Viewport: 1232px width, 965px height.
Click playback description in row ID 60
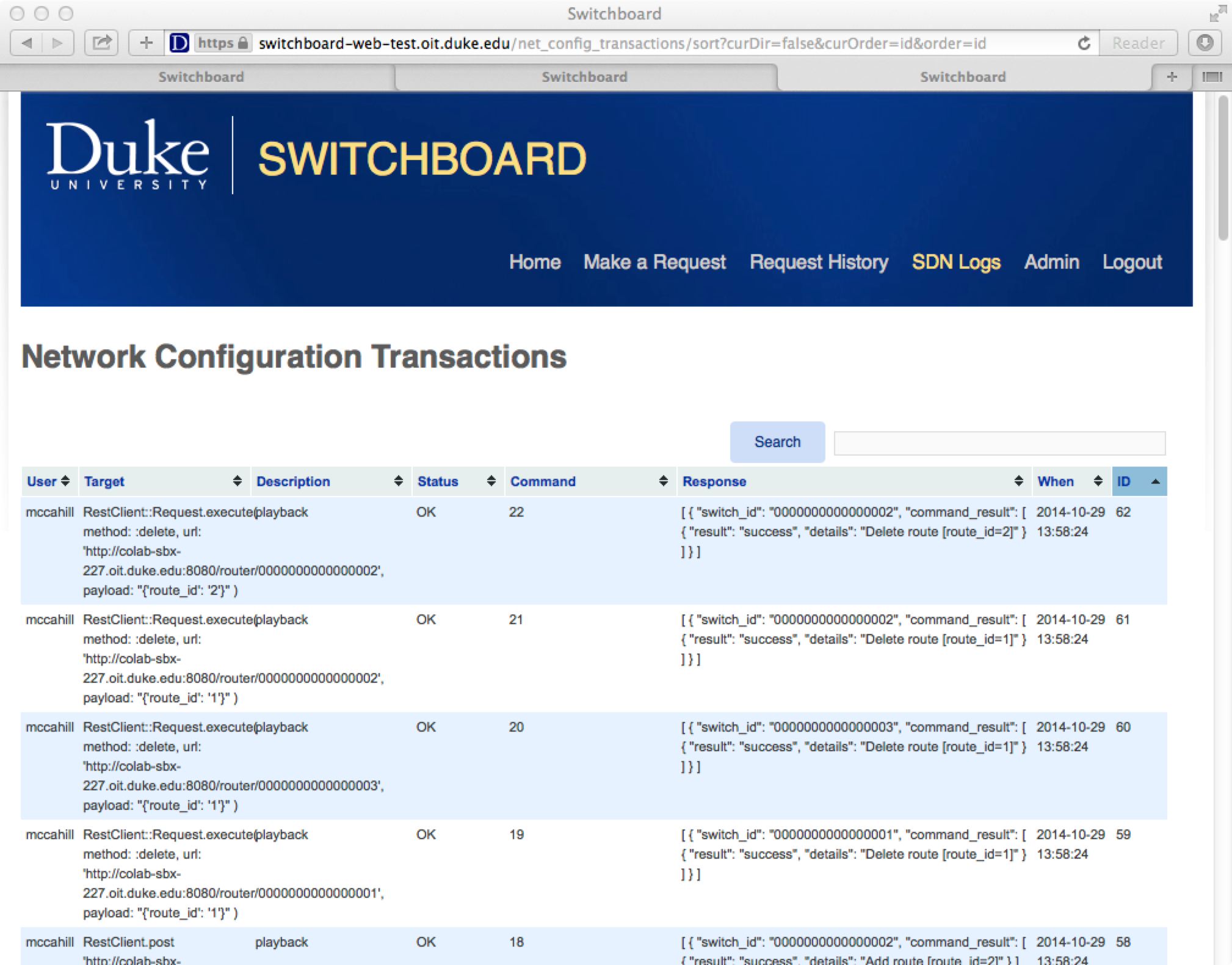coord(281,727)
